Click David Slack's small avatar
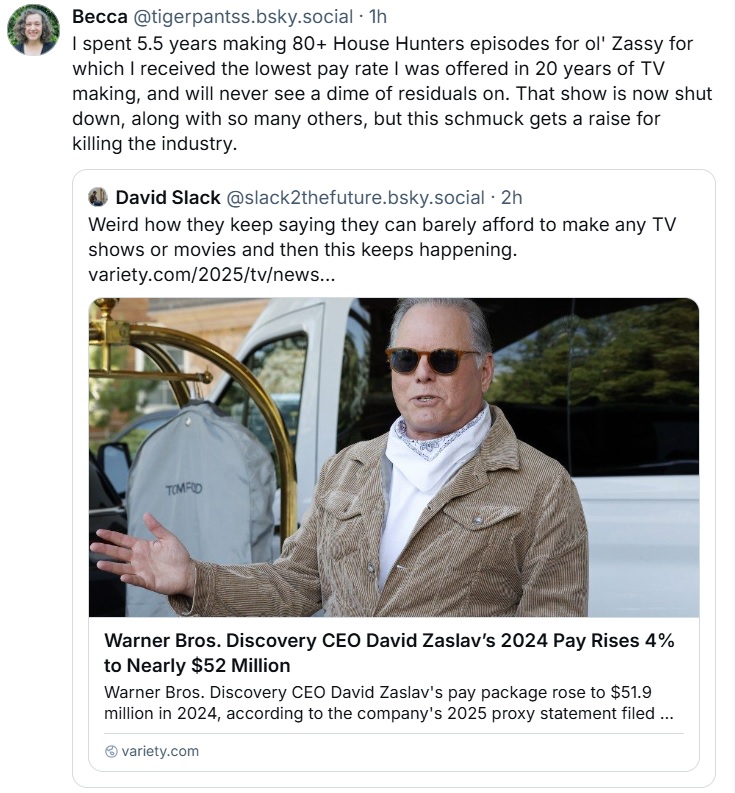Image resolution: width=735 pixels, height=793 pixels. [x=98, y=197]
